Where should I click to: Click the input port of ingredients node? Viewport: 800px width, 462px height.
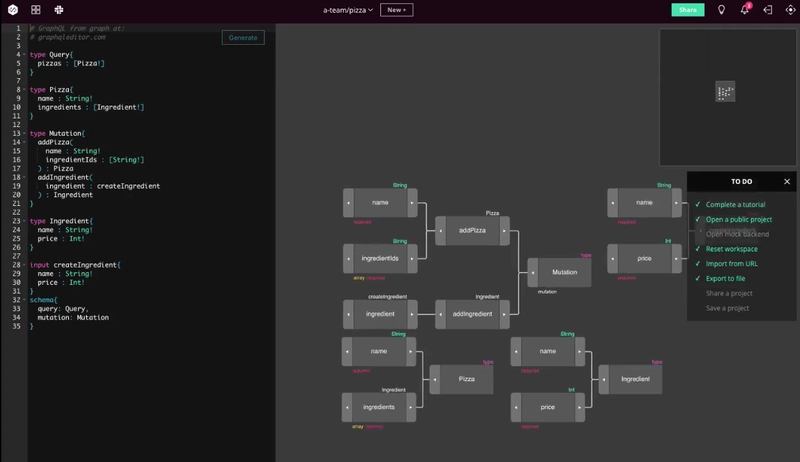tap(347, 407)
